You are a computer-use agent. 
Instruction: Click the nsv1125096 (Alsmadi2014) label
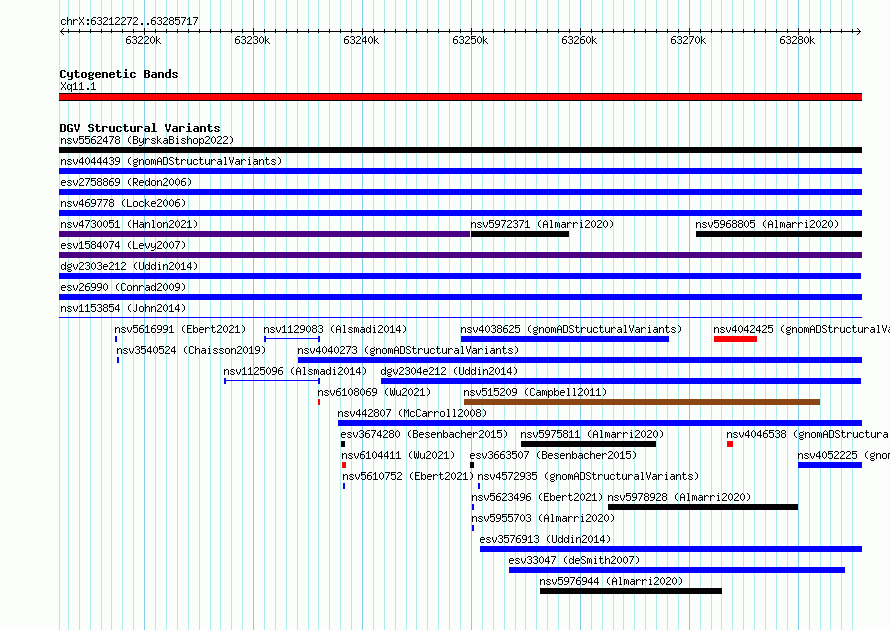(295, 371)
